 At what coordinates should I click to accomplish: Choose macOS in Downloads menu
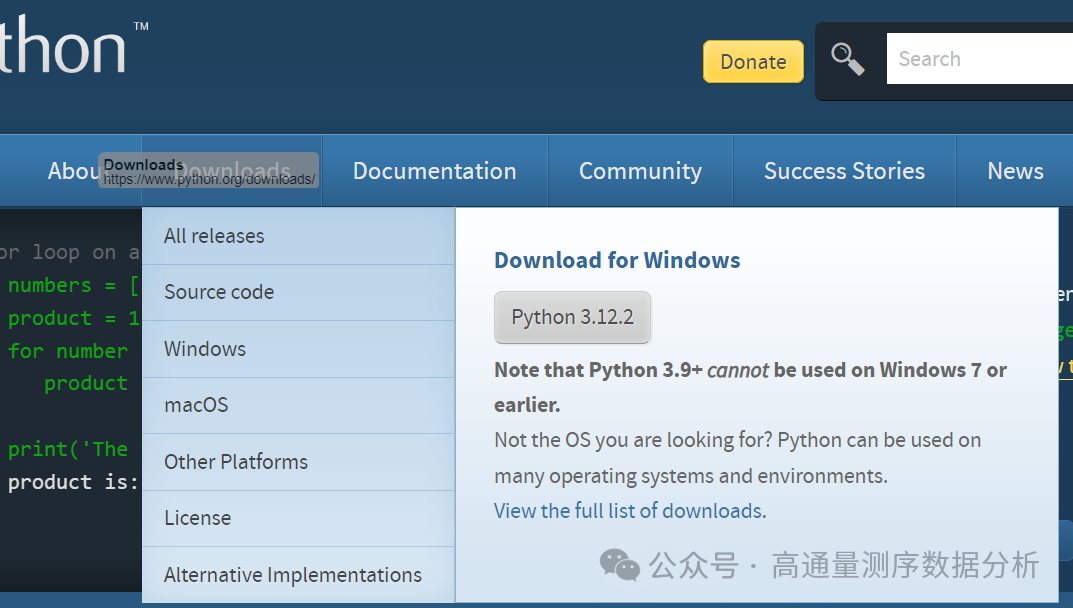tap(298, 405)
